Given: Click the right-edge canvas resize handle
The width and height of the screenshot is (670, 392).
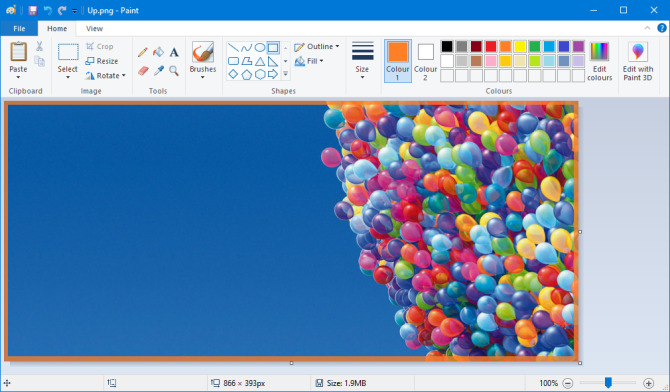Looking at the screenshot, I should click(x=580, y=232).
